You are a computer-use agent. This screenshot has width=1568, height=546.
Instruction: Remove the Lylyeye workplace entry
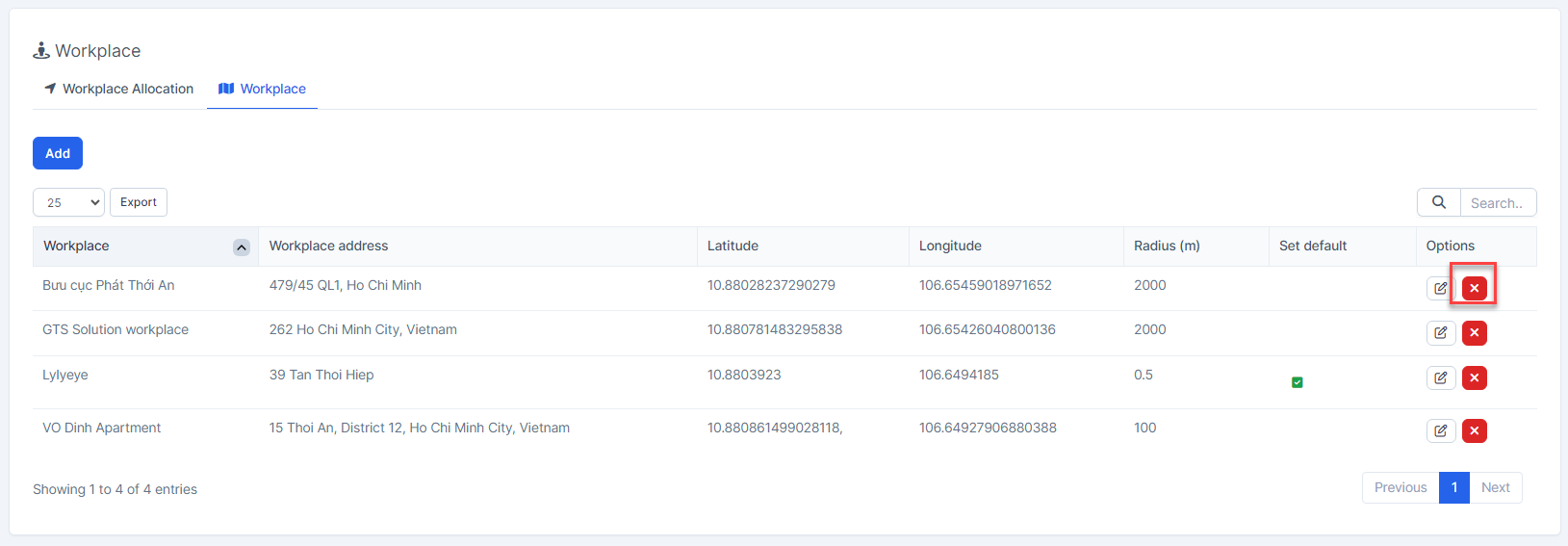(x=1474, y=377)
